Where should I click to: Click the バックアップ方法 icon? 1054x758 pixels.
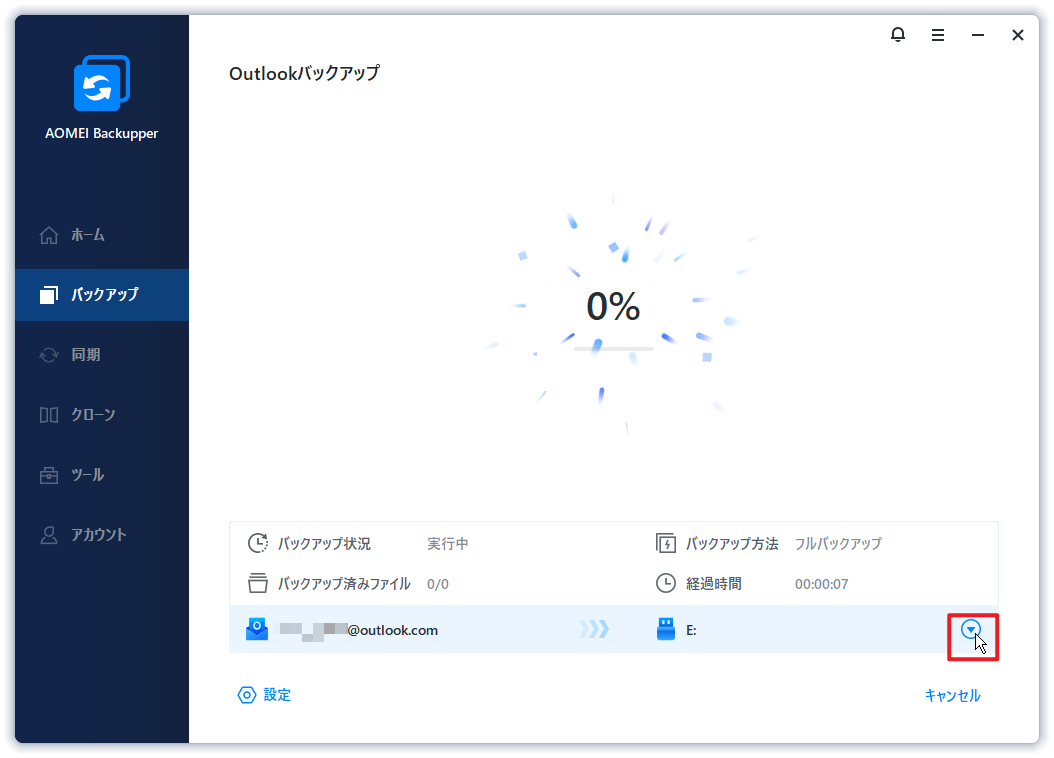(x=665, y=543)
